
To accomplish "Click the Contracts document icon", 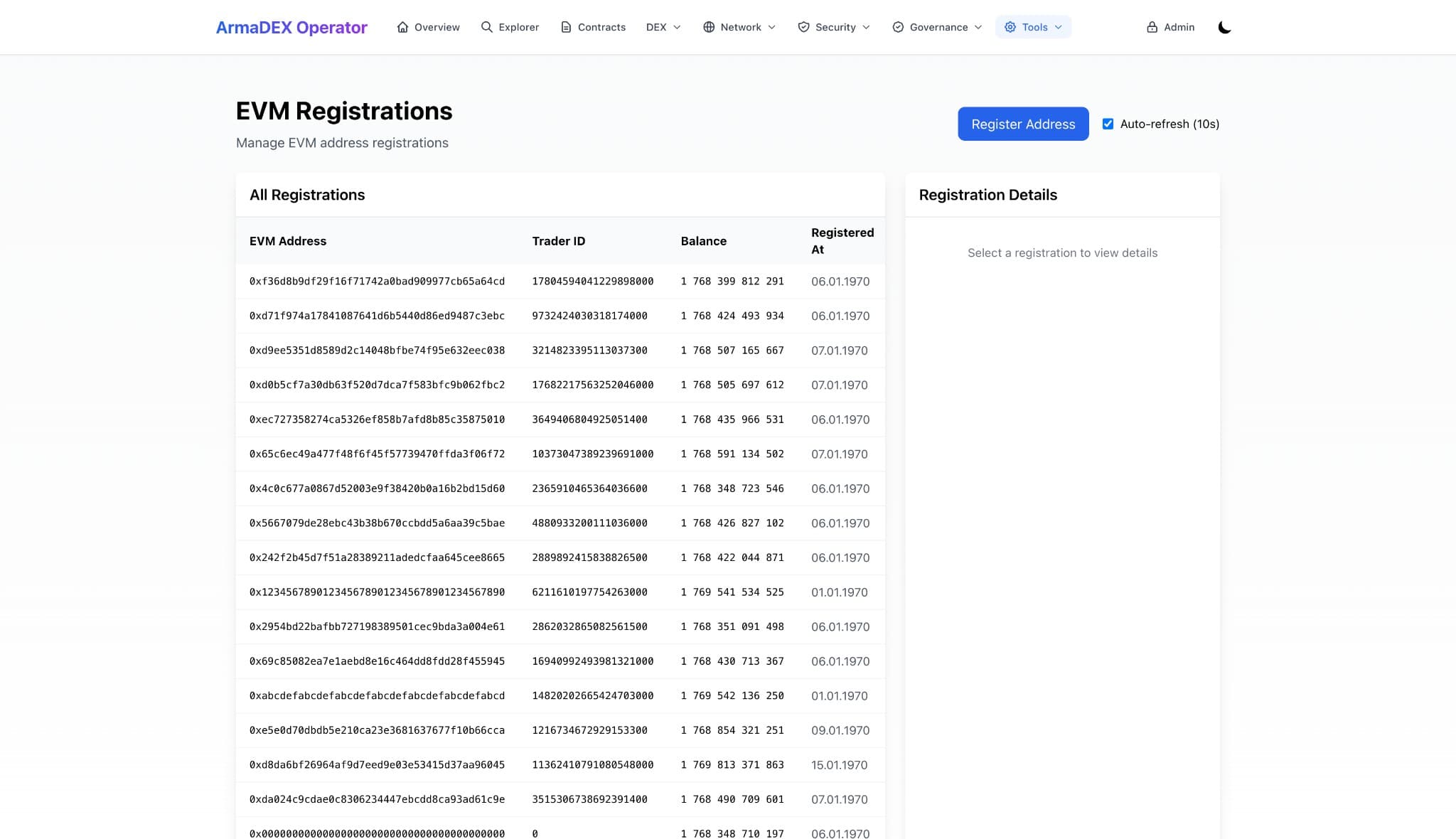I will (566, 27).
